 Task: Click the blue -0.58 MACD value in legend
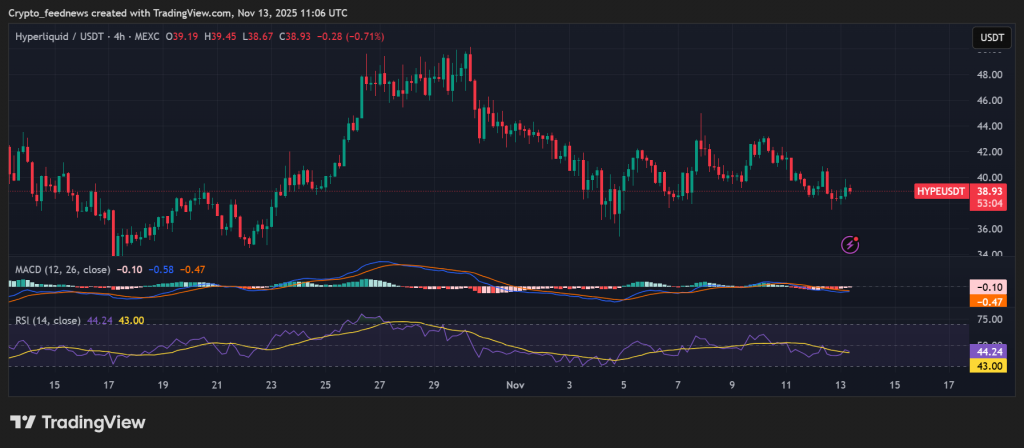[162, 269]
